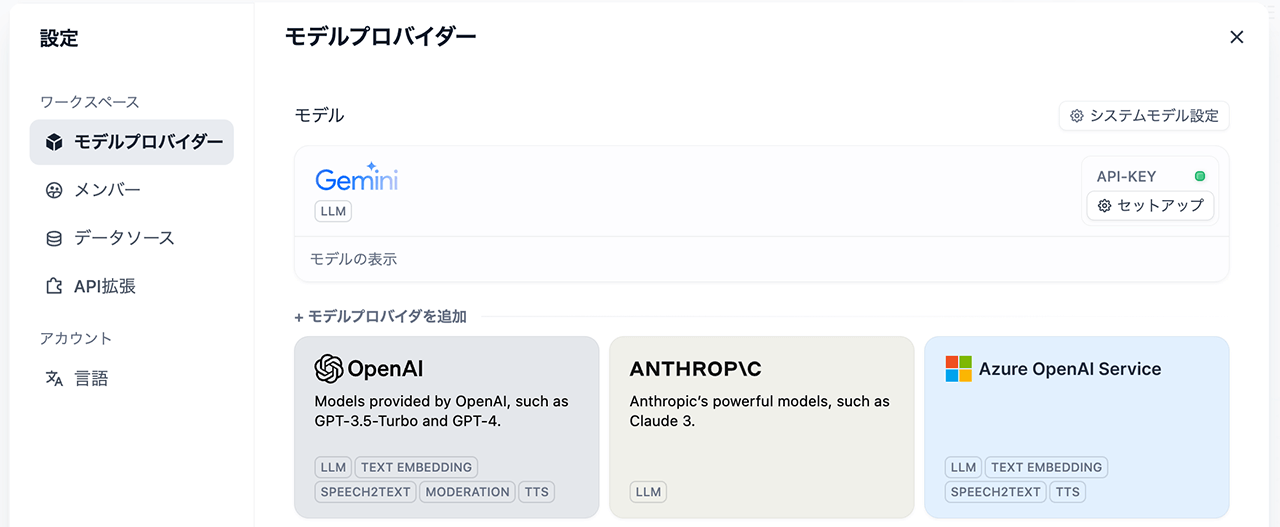This screenshot has height=527, width=1280.
Task: Click the 言語 translate icon
Action: pyautogui.click(x=55, y=379)
